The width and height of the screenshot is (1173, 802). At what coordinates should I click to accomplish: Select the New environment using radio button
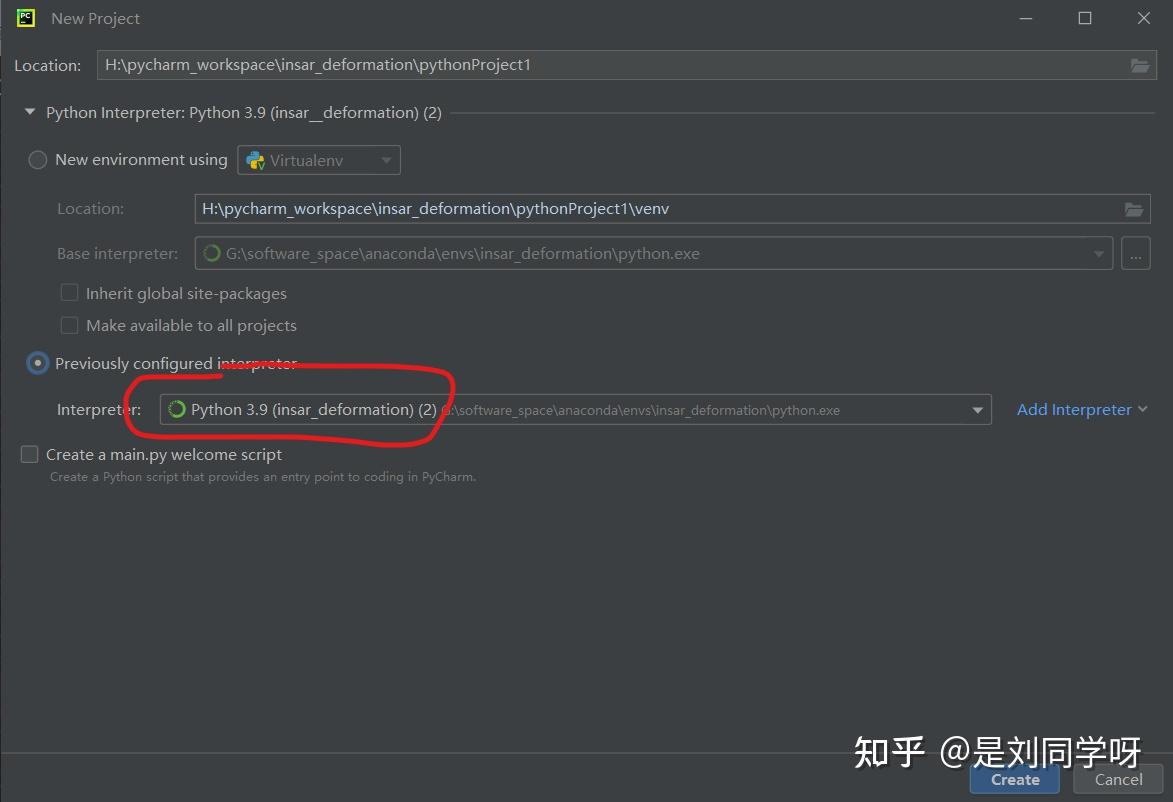click(x=37, y=159)
